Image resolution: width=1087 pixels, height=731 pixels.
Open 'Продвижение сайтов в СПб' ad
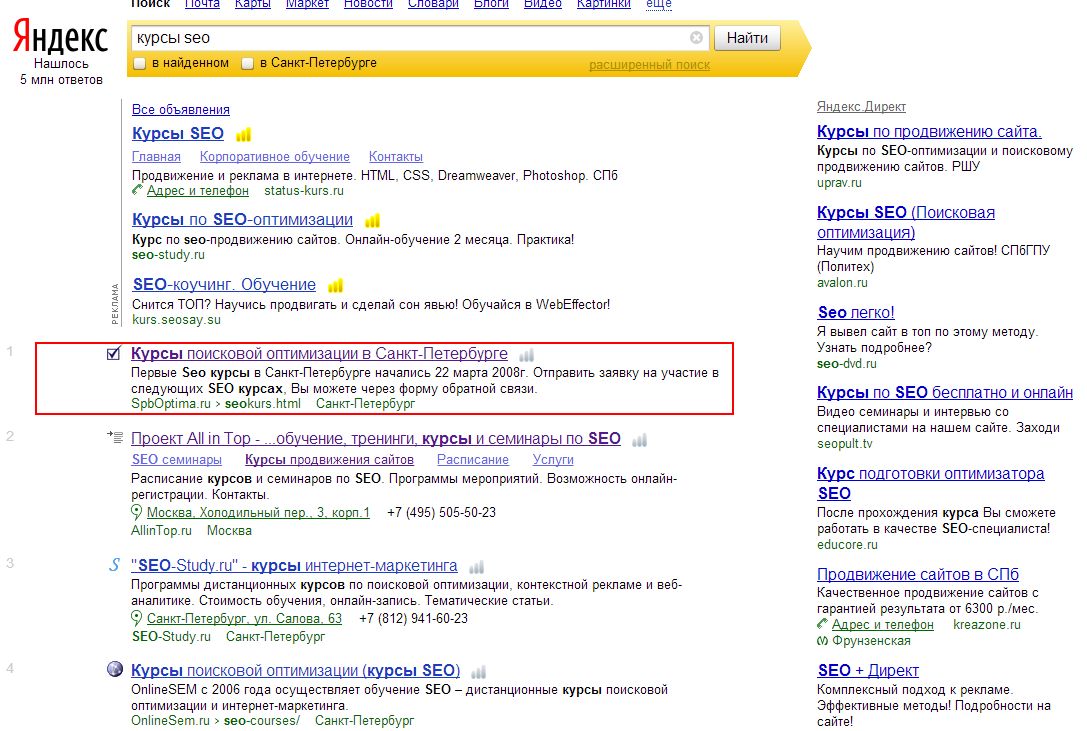click(918, 574)
